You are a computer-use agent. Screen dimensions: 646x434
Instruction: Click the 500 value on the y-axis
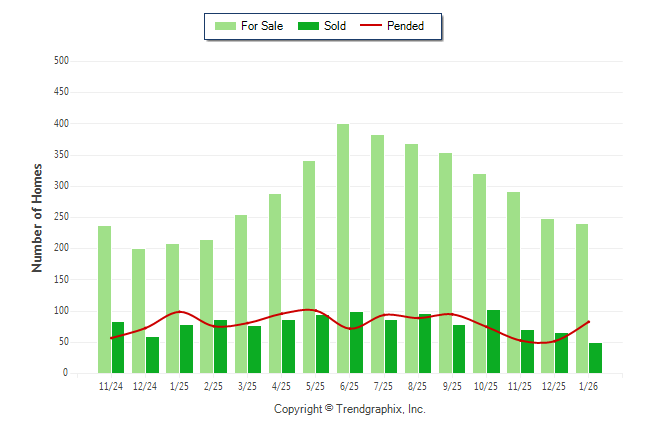click(60, 61)
